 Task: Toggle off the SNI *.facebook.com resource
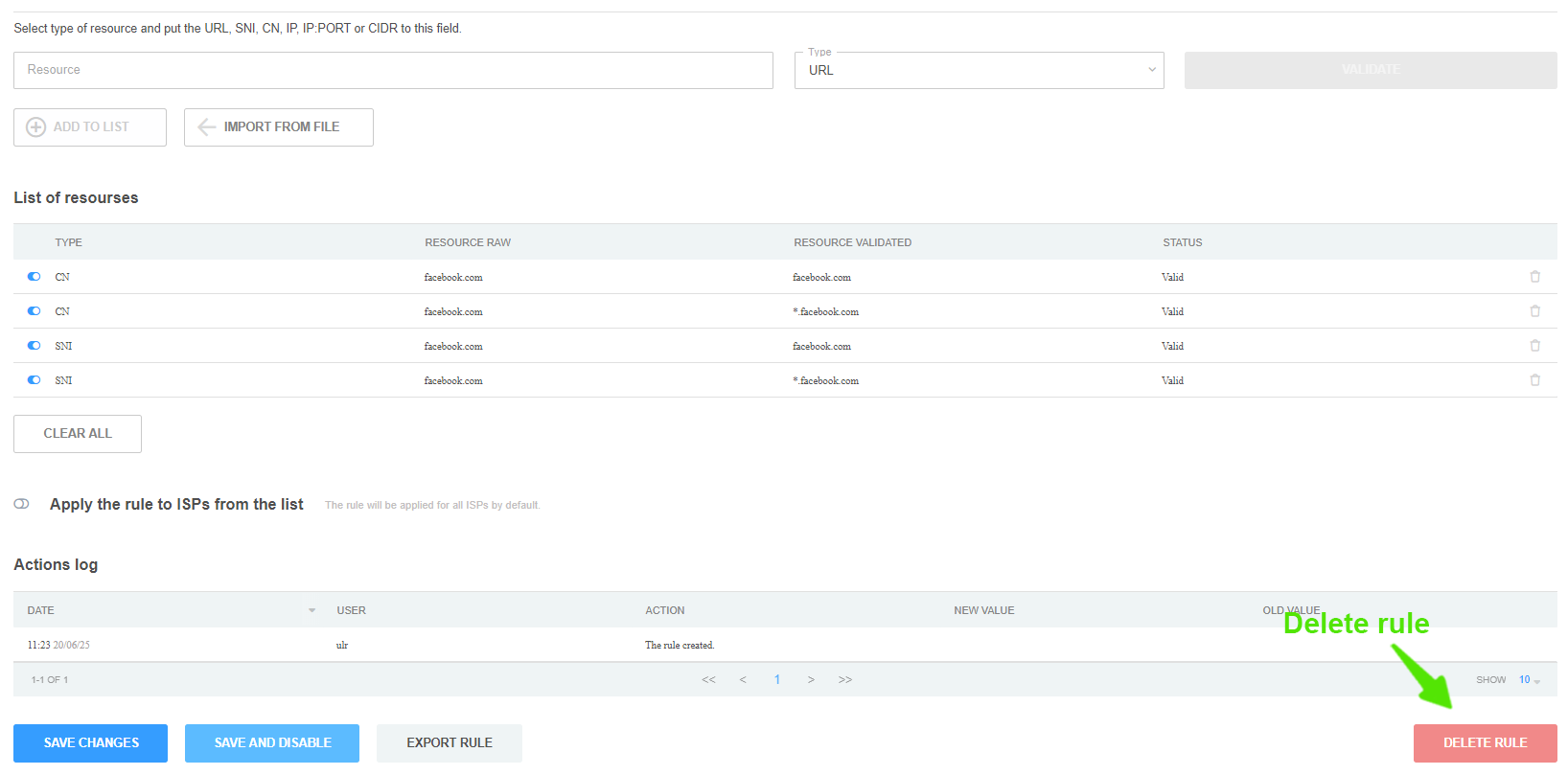pos(35,380)
